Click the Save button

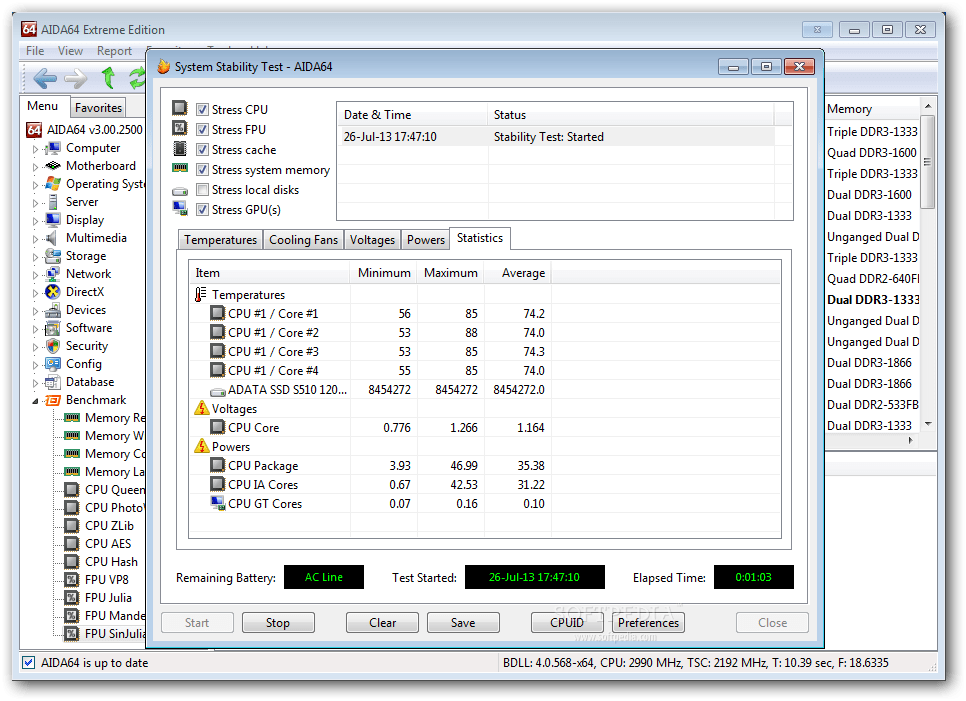tap(463, 623)
